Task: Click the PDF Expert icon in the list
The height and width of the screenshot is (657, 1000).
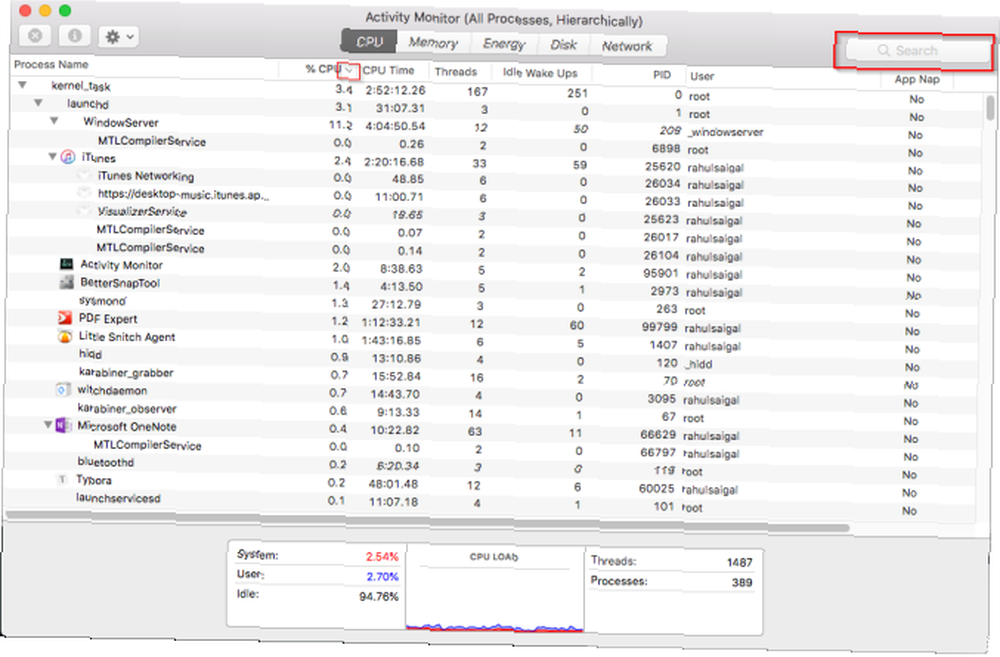Action: click(64, 318)
